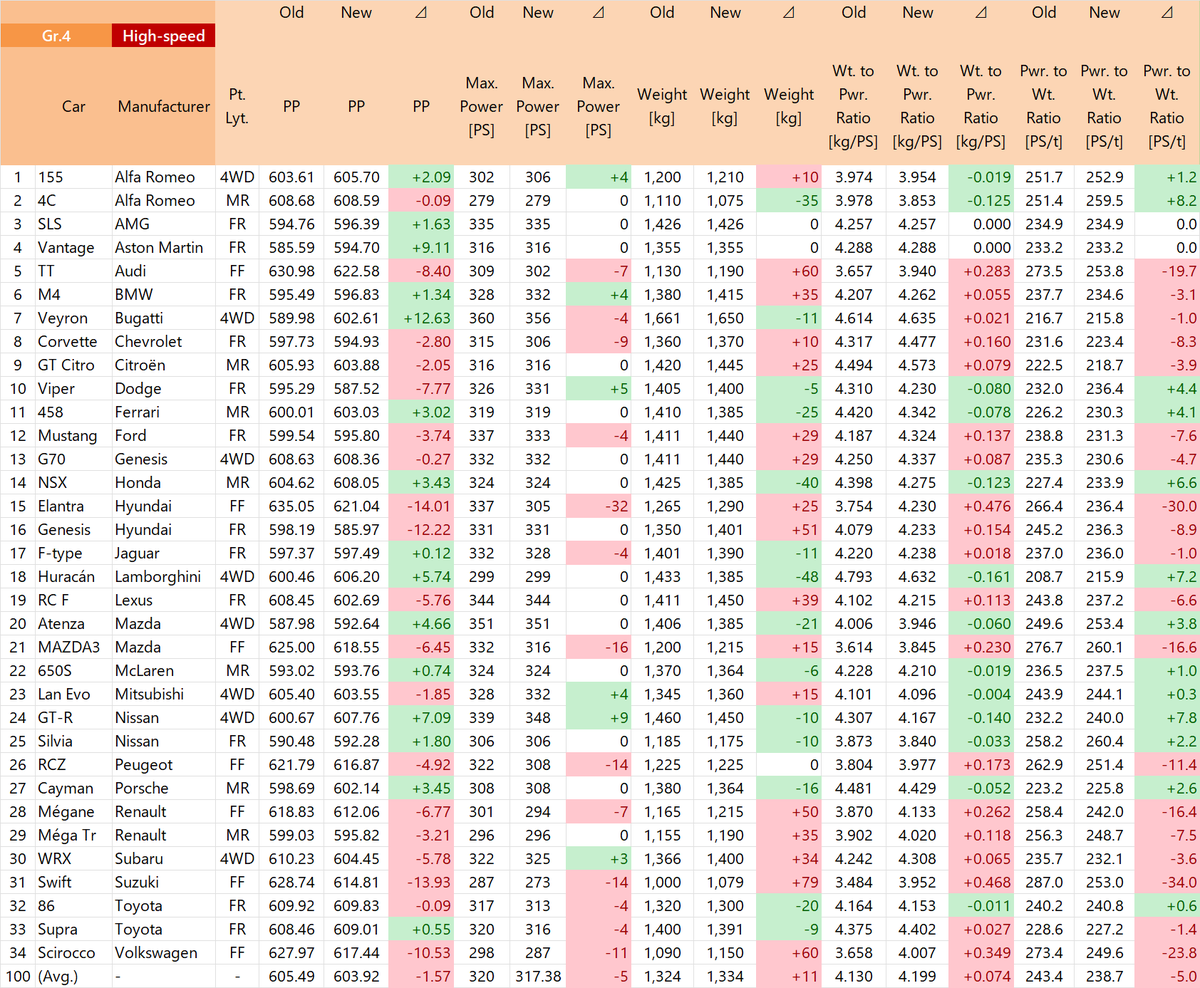Click the 'Mégane' car cell

(74, 811)
